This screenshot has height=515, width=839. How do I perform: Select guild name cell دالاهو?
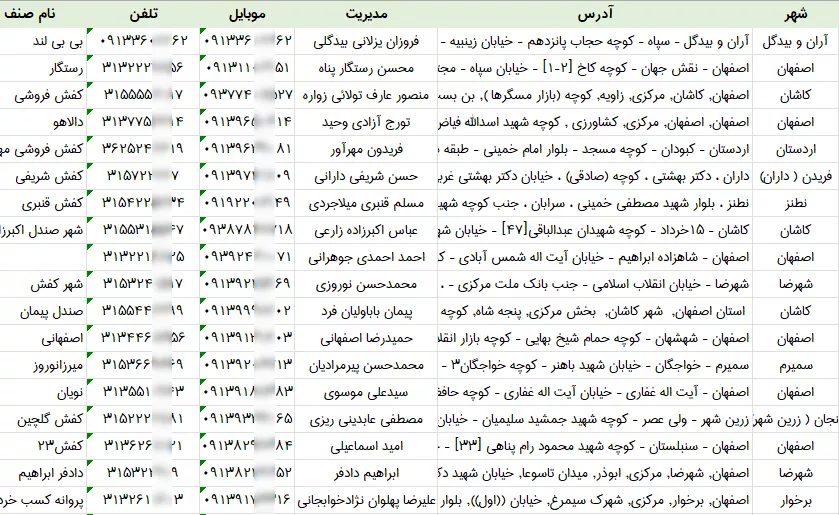(43, 123)
